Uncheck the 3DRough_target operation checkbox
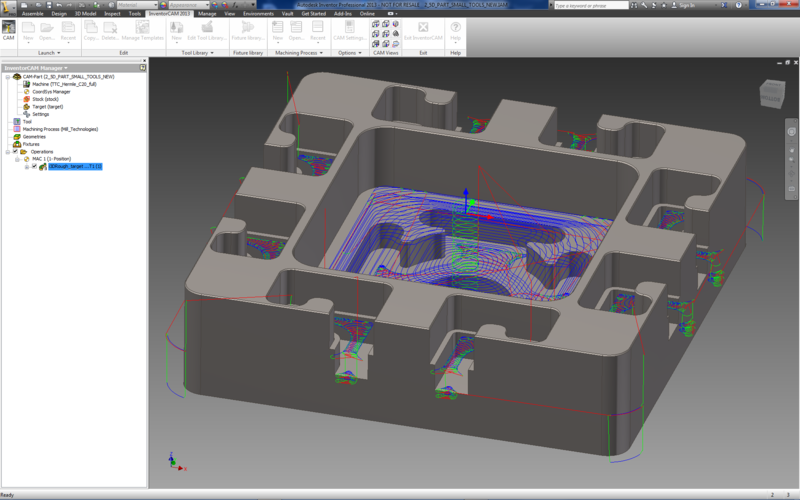 point(34,166)
